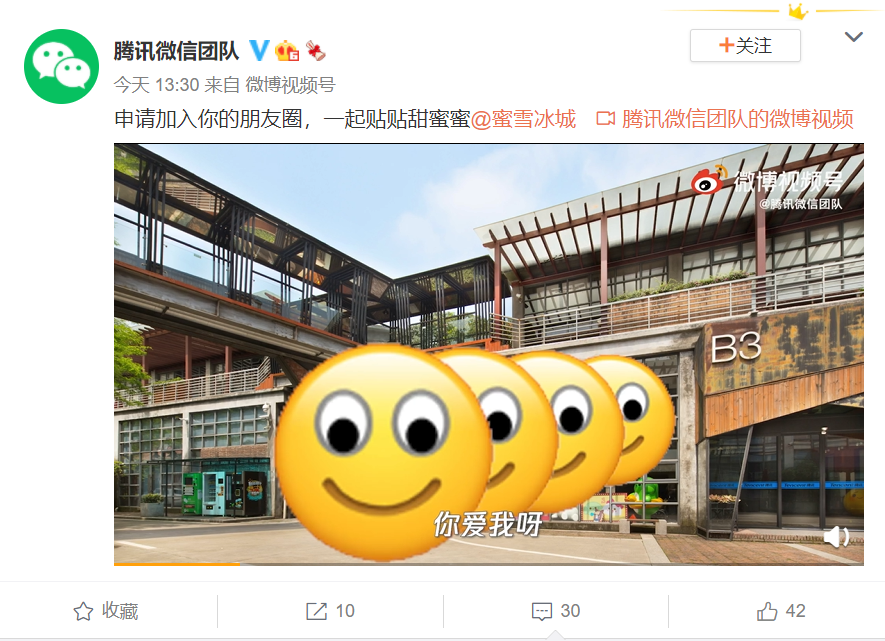Like the post with thumbs-up 42

click(x=768, y=611)
